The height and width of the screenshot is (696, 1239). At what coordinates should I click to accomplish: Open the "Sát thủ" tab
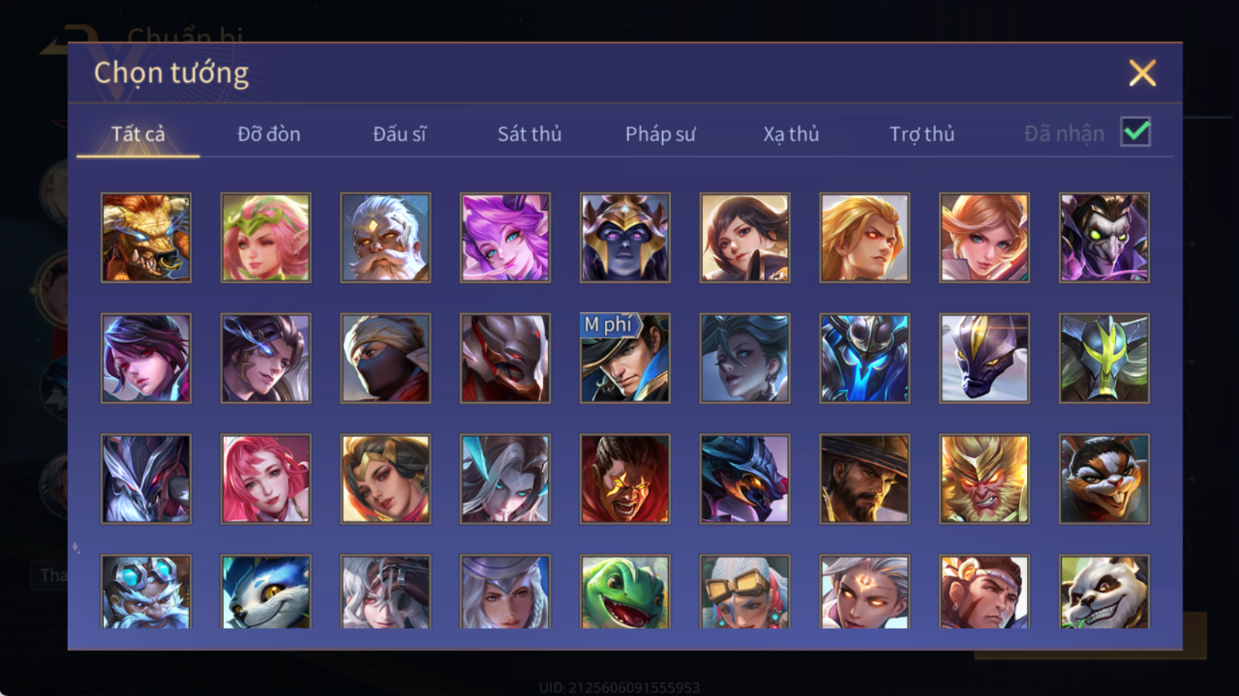pos(529,134)
